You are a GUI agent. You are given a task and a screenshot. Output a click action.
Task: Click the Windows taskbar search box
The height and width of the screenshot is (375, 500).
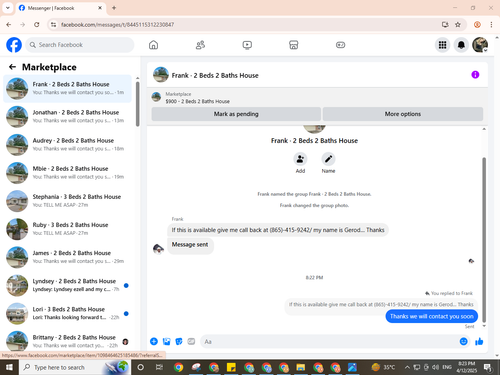click(x=75, y=367)
